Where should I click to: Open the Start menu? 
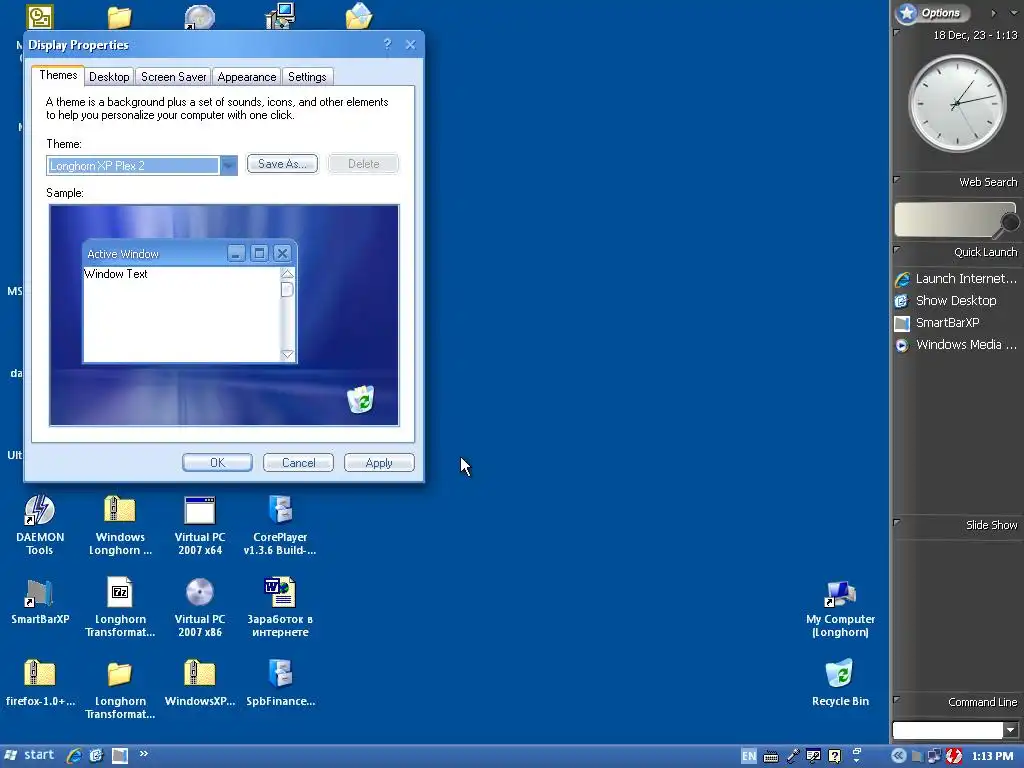coord(29,756)
